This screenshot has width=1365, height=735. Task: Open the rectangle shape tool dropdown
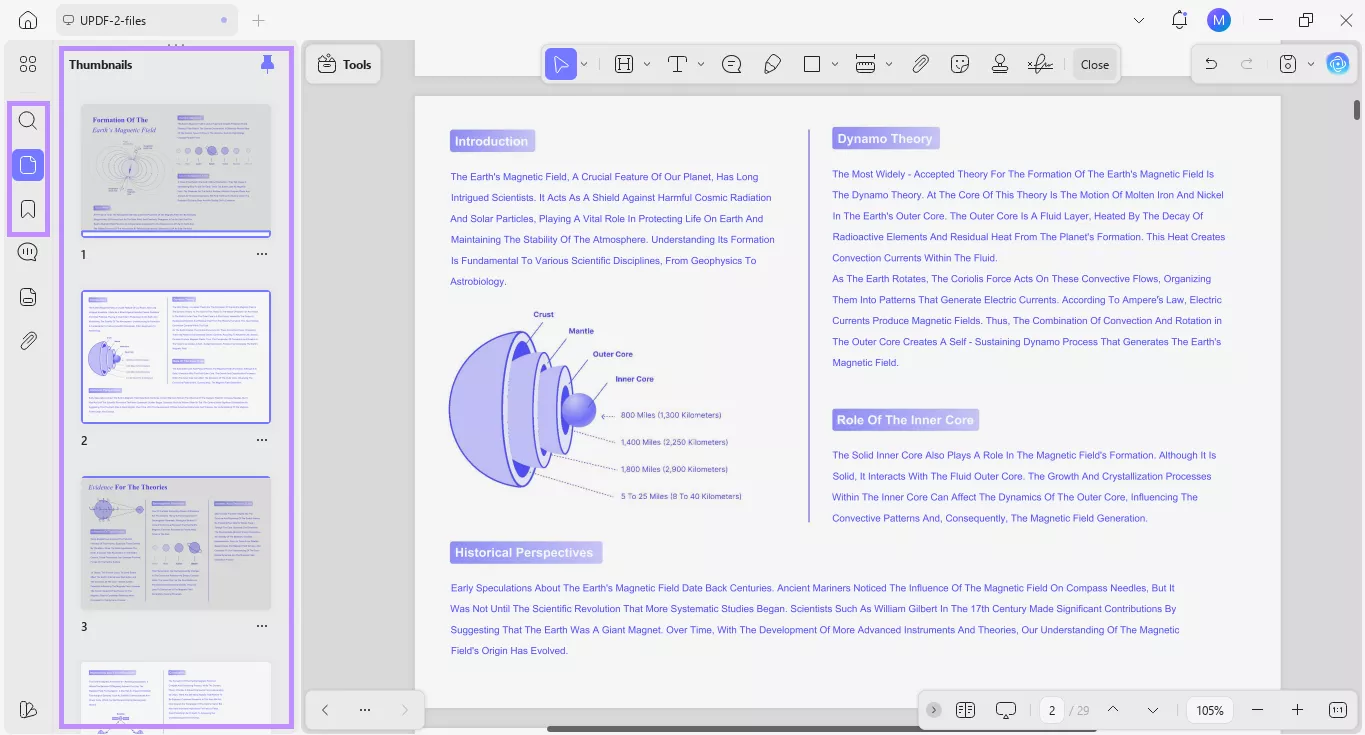(835, 64)
